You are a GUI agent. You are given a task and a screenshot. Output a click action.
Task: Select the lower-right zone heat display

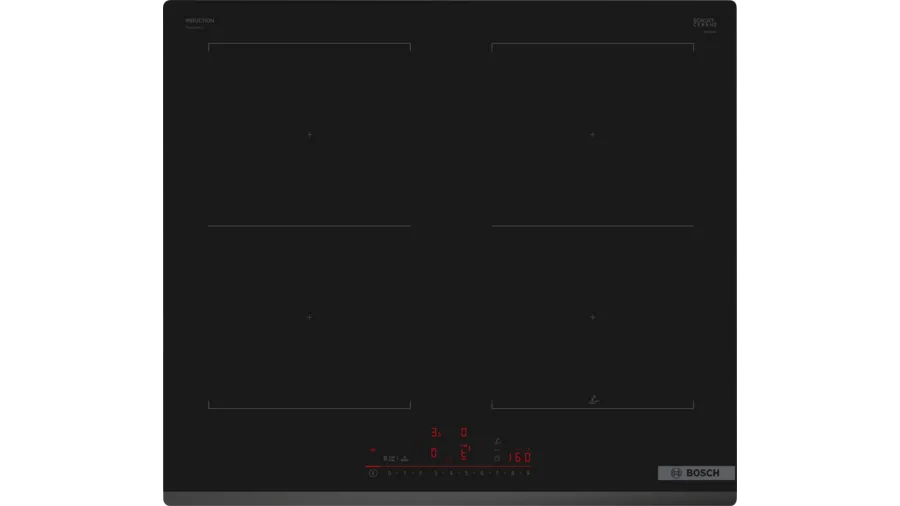pyautogui.click(x=464, y=453)
